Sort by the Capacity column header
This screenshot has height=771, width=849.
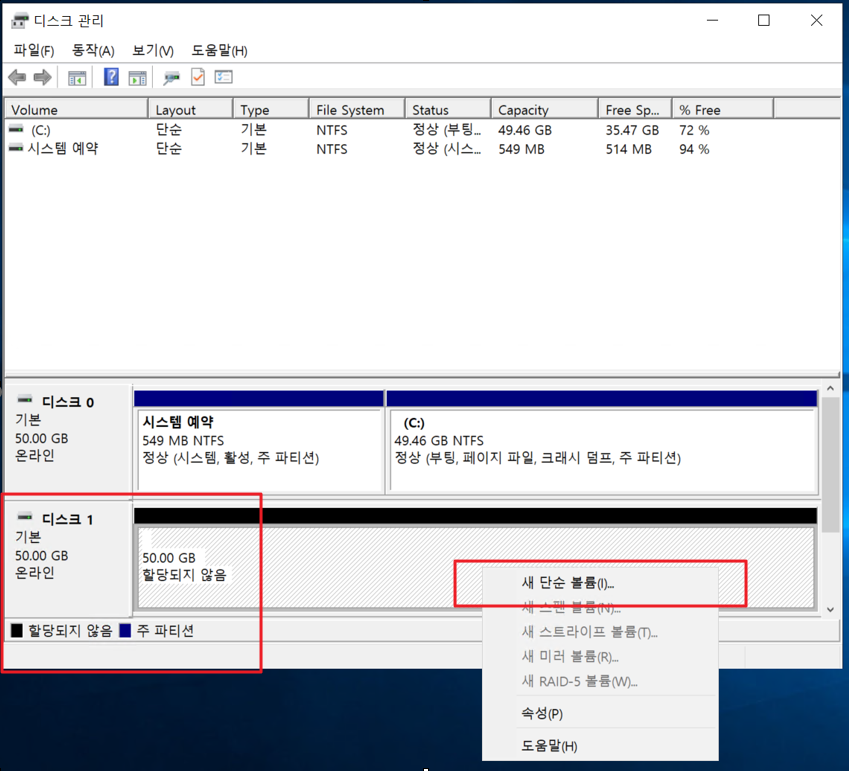coord(545,110)
